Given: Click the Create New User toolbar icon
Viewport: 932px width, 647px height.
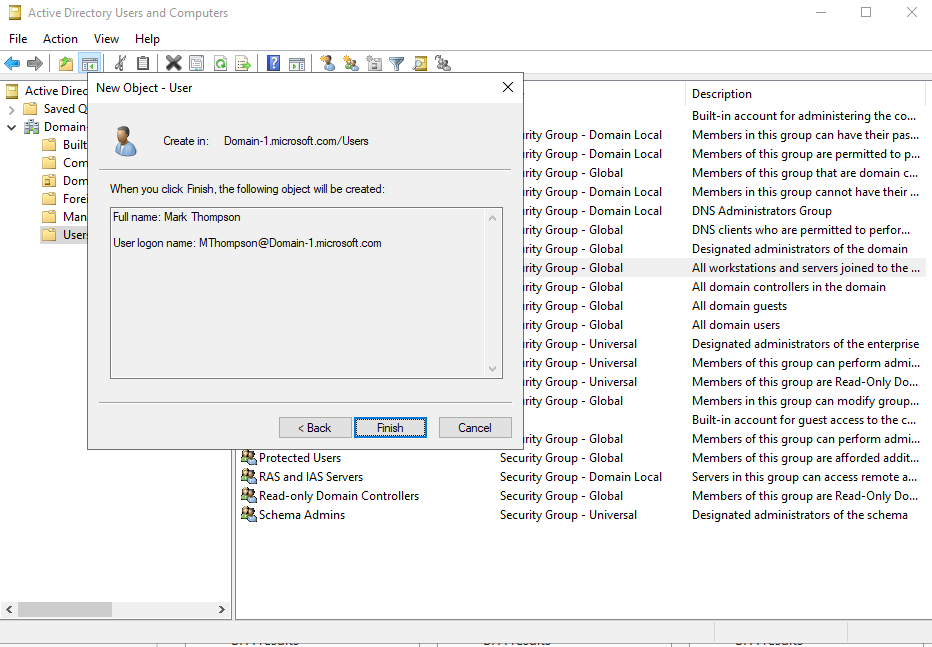Looking at the screenshot, I should [x=325, y=63].
